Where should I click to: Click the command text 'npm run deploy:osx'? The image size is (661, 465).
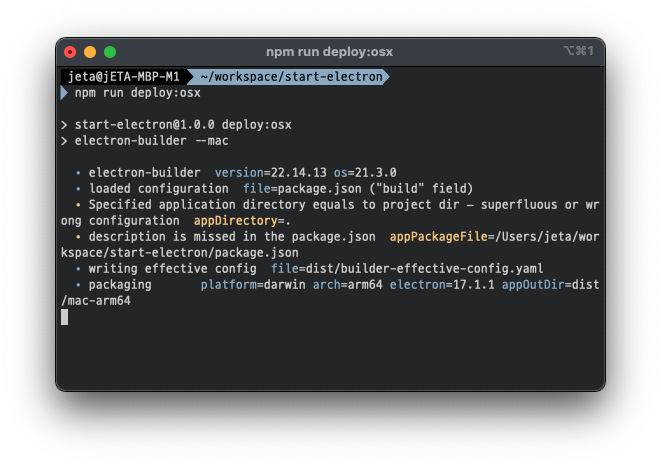(137, 93)
